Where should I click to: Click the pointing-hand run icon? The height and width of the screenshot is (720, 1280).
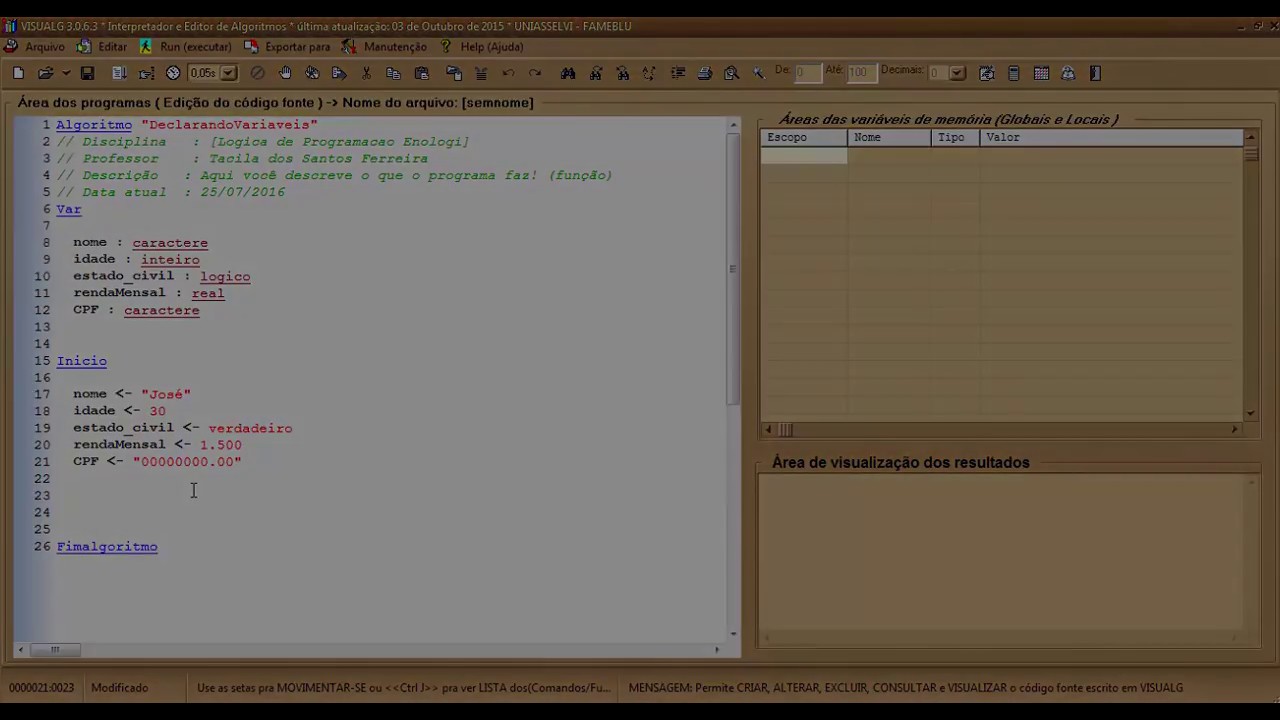[x=146, y=73]
